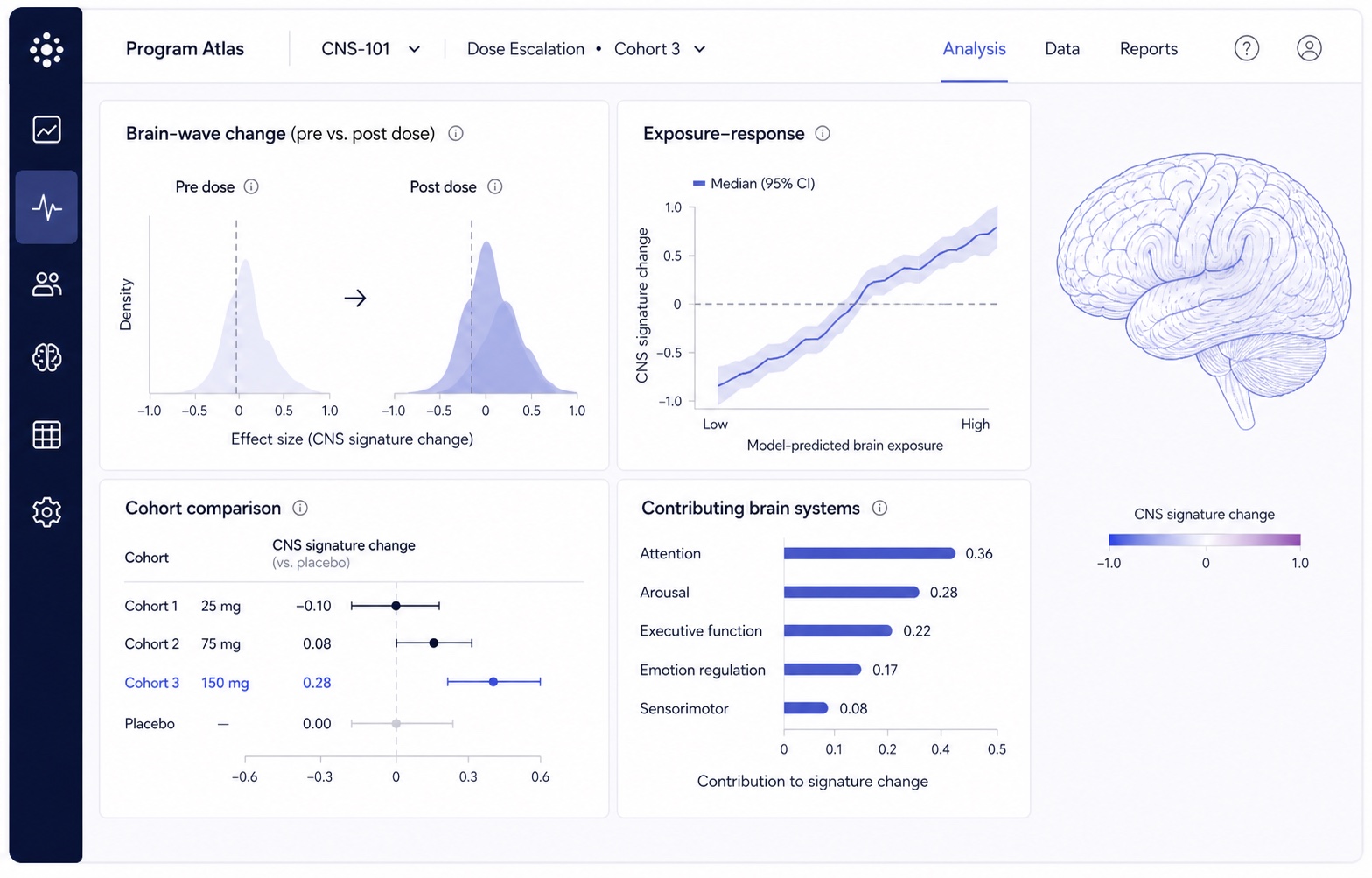
Task: Click the Cohort 3 forest plot point
Action: tap(493, 682)
